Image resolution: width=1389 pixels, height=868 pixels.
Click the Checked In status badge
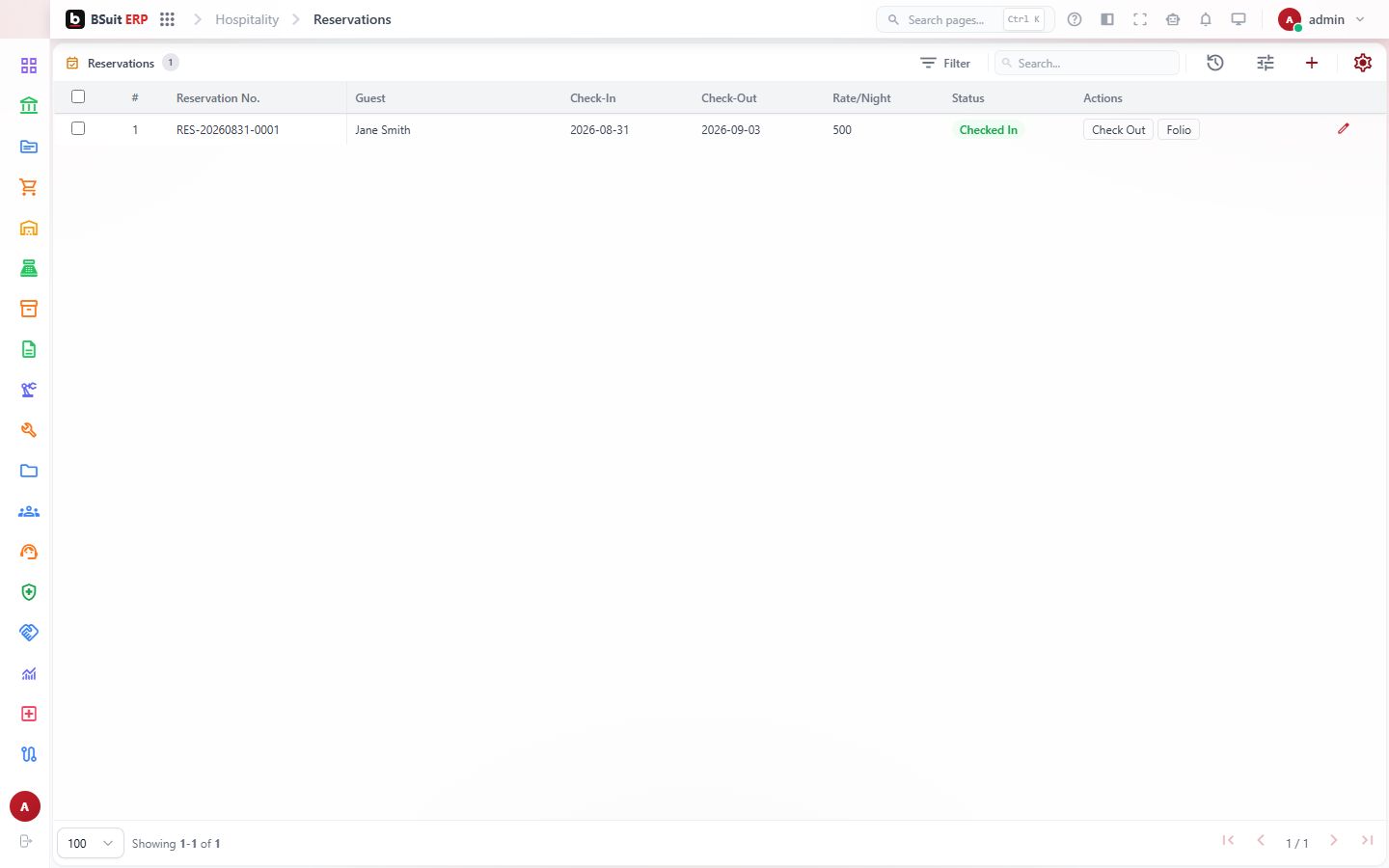pyautogui.click(x=989, y=130)
